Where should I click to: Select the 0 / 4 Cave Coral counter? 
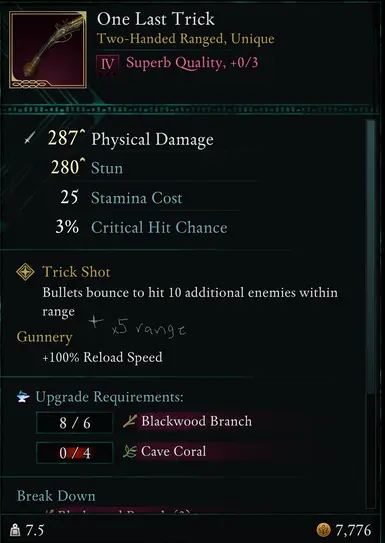tap(74, 453)
